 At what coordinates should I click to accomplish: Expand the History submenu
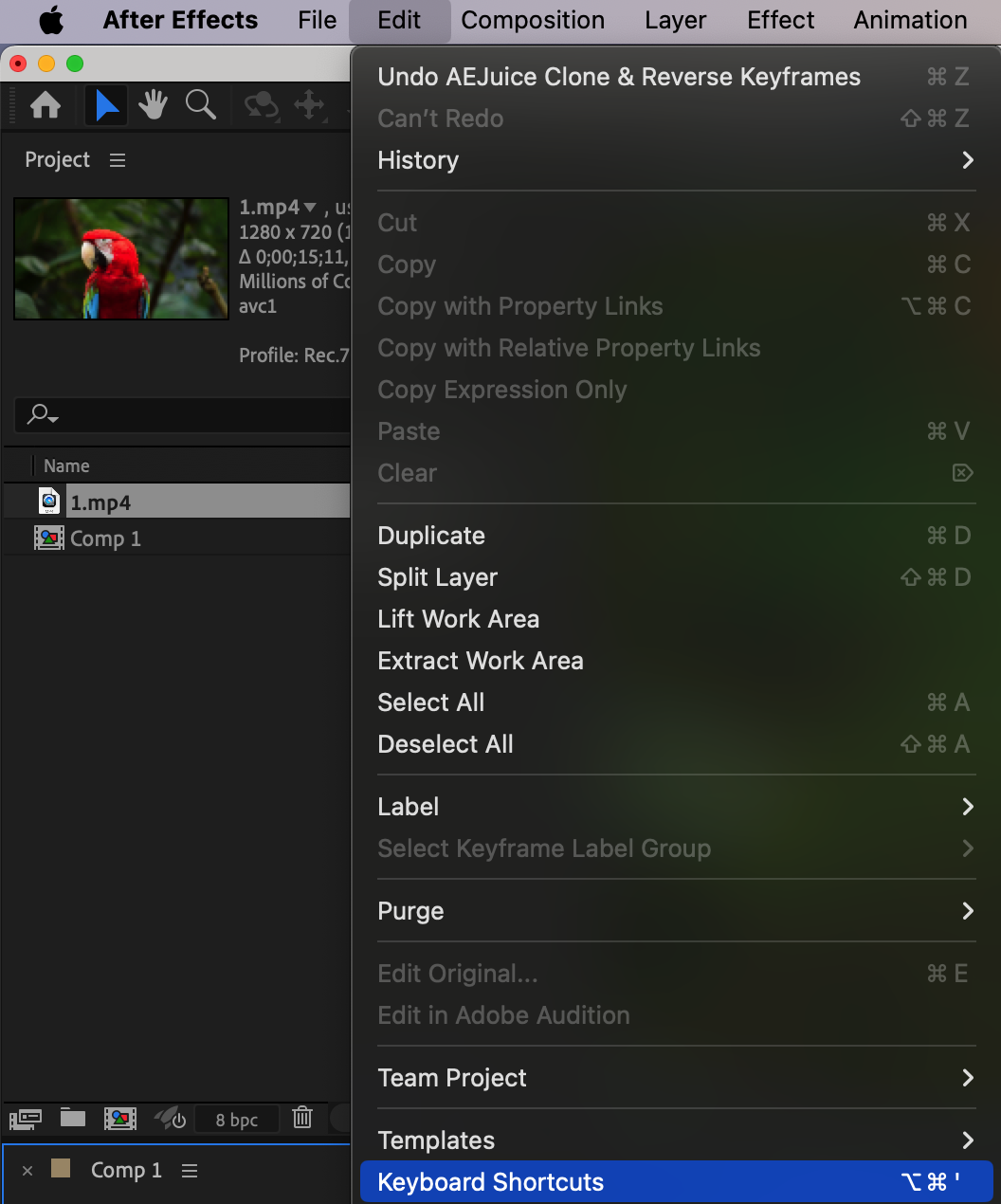pos(967,160)
